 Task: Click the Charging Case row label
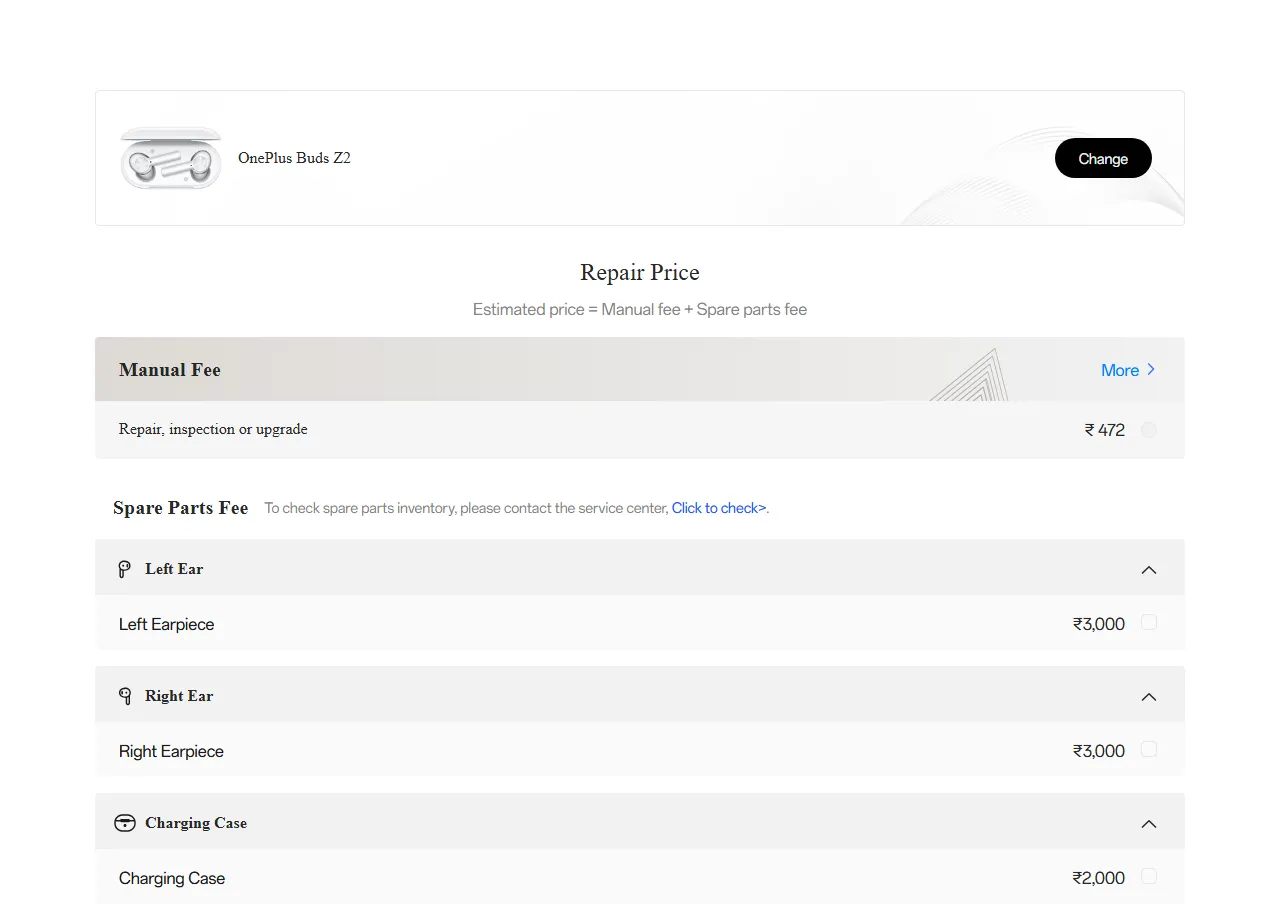pos(172,878)
